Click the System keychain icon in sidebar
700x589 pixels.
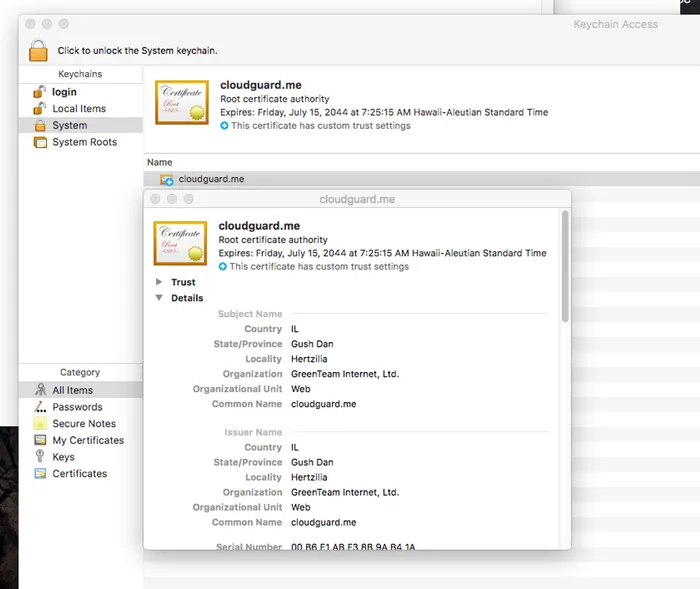pyautogui.click(x=41, y=126)
